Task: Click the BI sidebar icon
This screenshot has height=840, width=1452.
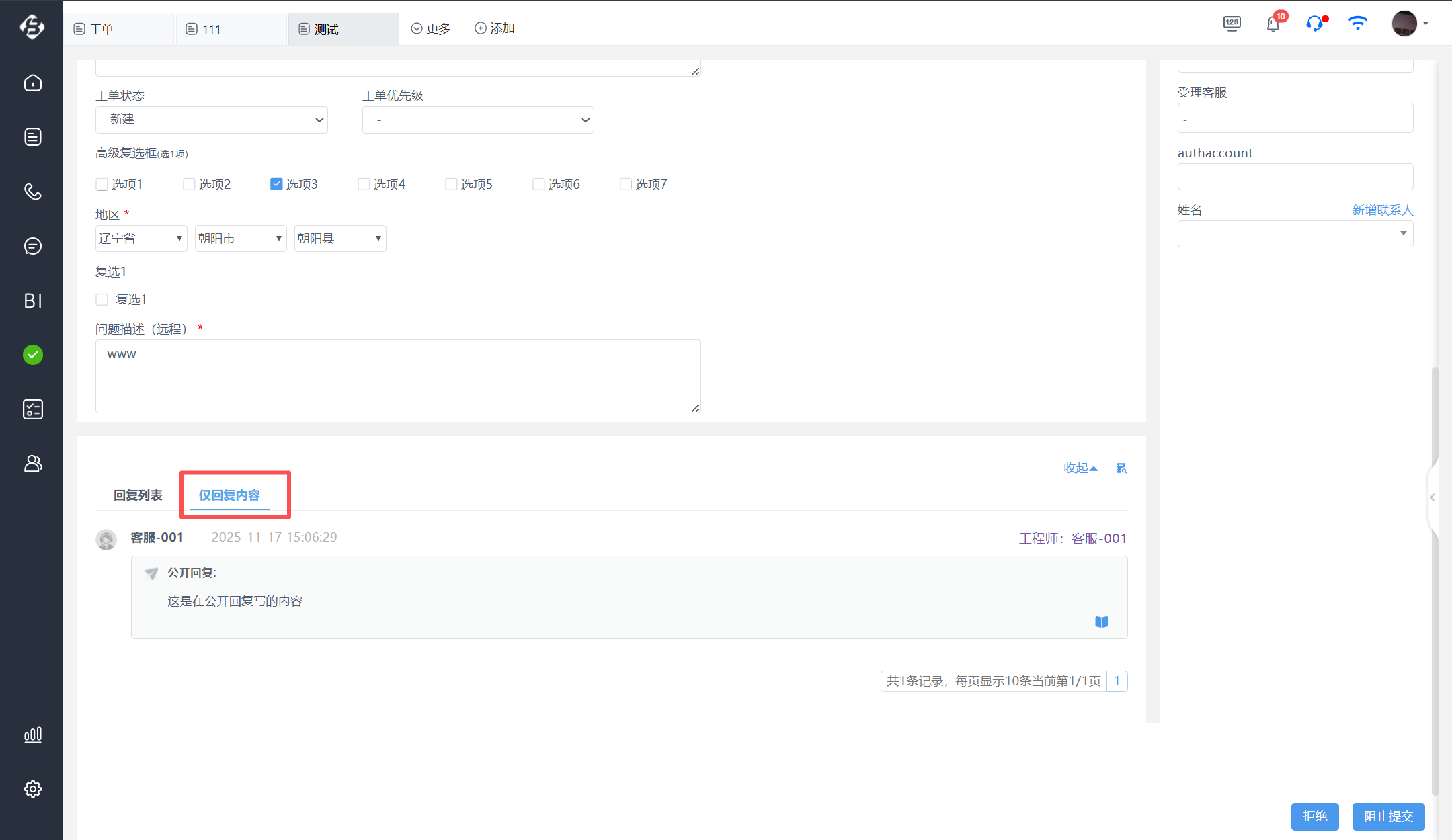Action: click(x=32, y=300)
